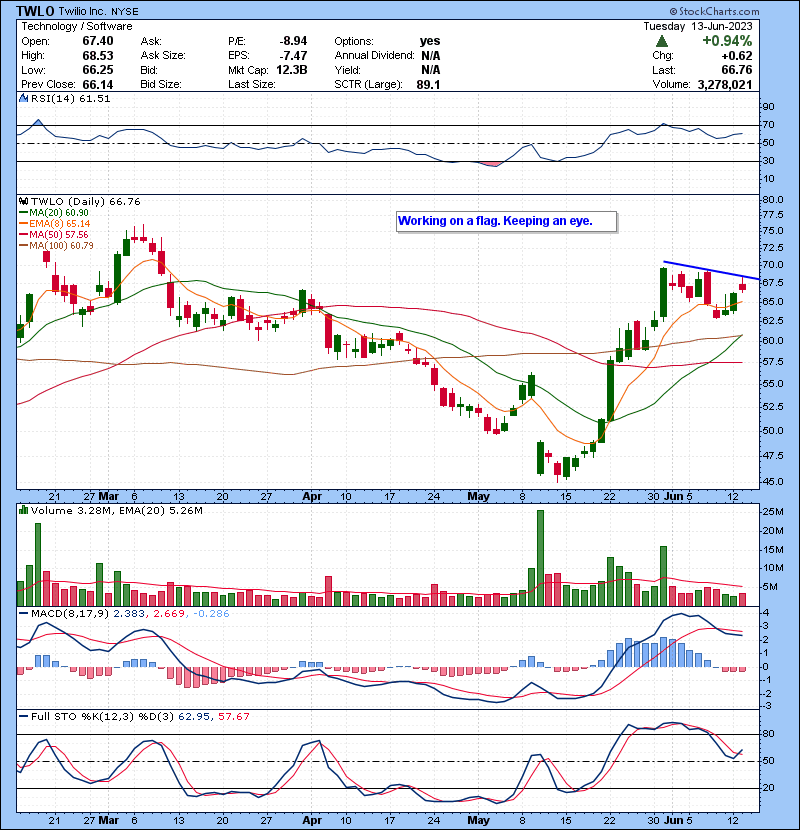Click the Volume 3.28M, EMA(20) 5.26M label
Image resolution: width=800 pixels, height=830 pixels.
point(116,511)
